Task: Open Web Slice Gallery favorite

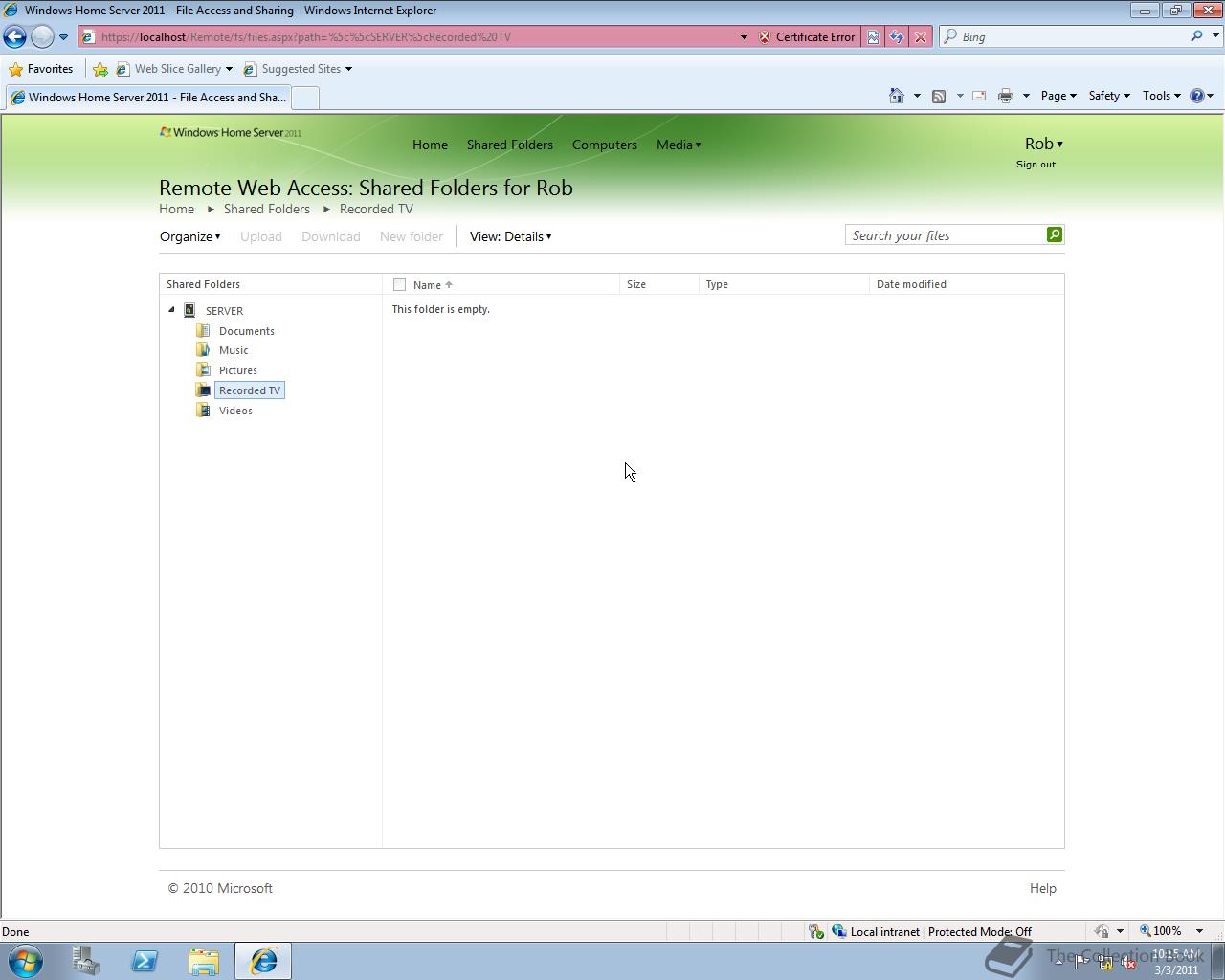Action: (x=174, y=69)
